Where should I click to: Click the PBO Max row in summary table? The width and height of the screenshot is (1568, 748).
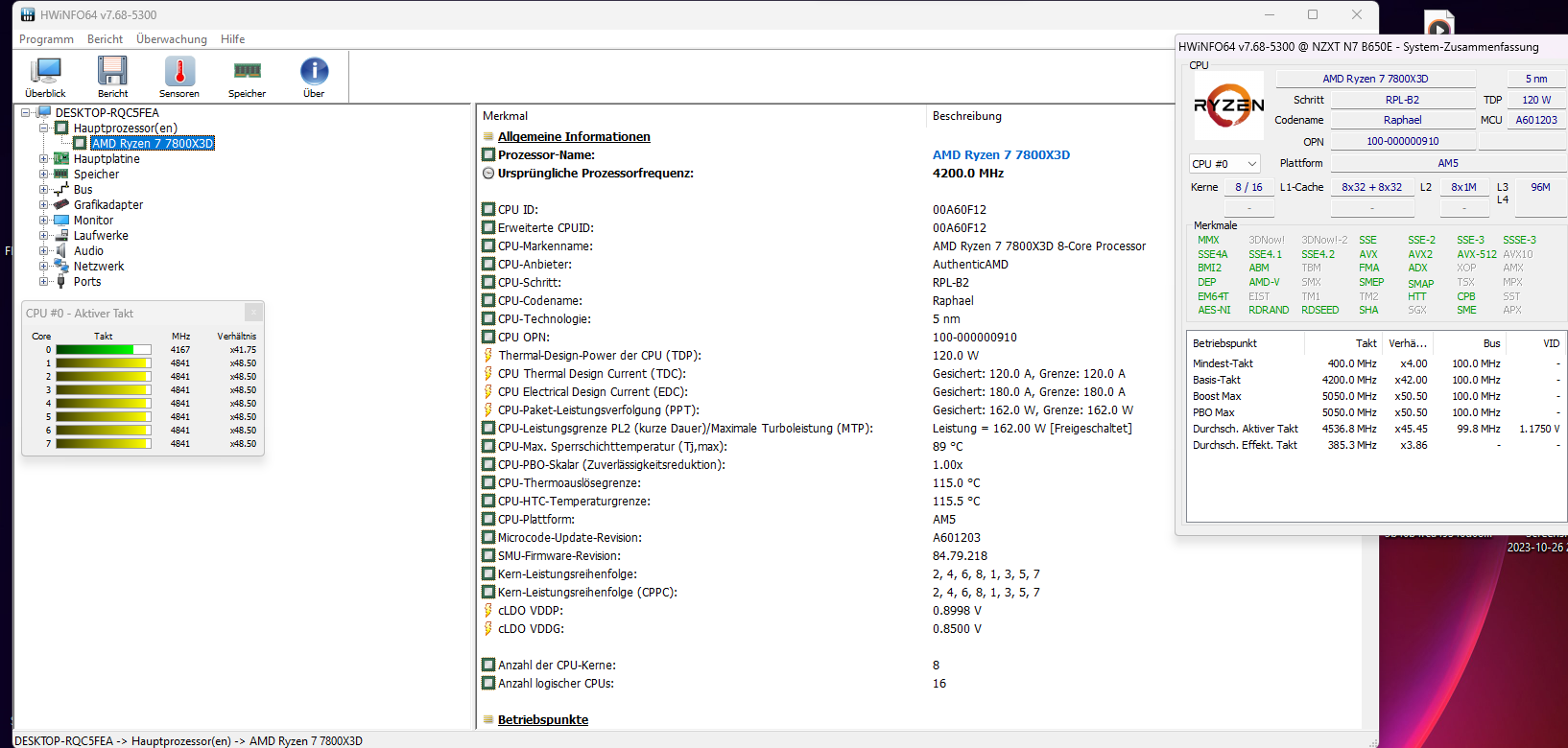coord(1376,412)
